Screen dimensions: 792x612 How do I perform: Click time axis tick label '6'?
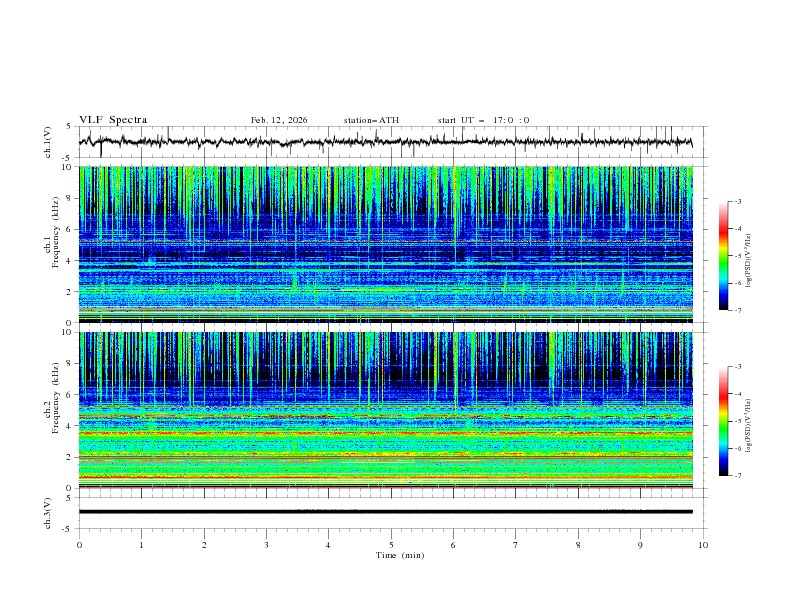pyautogui.click(x=453, y=545)
